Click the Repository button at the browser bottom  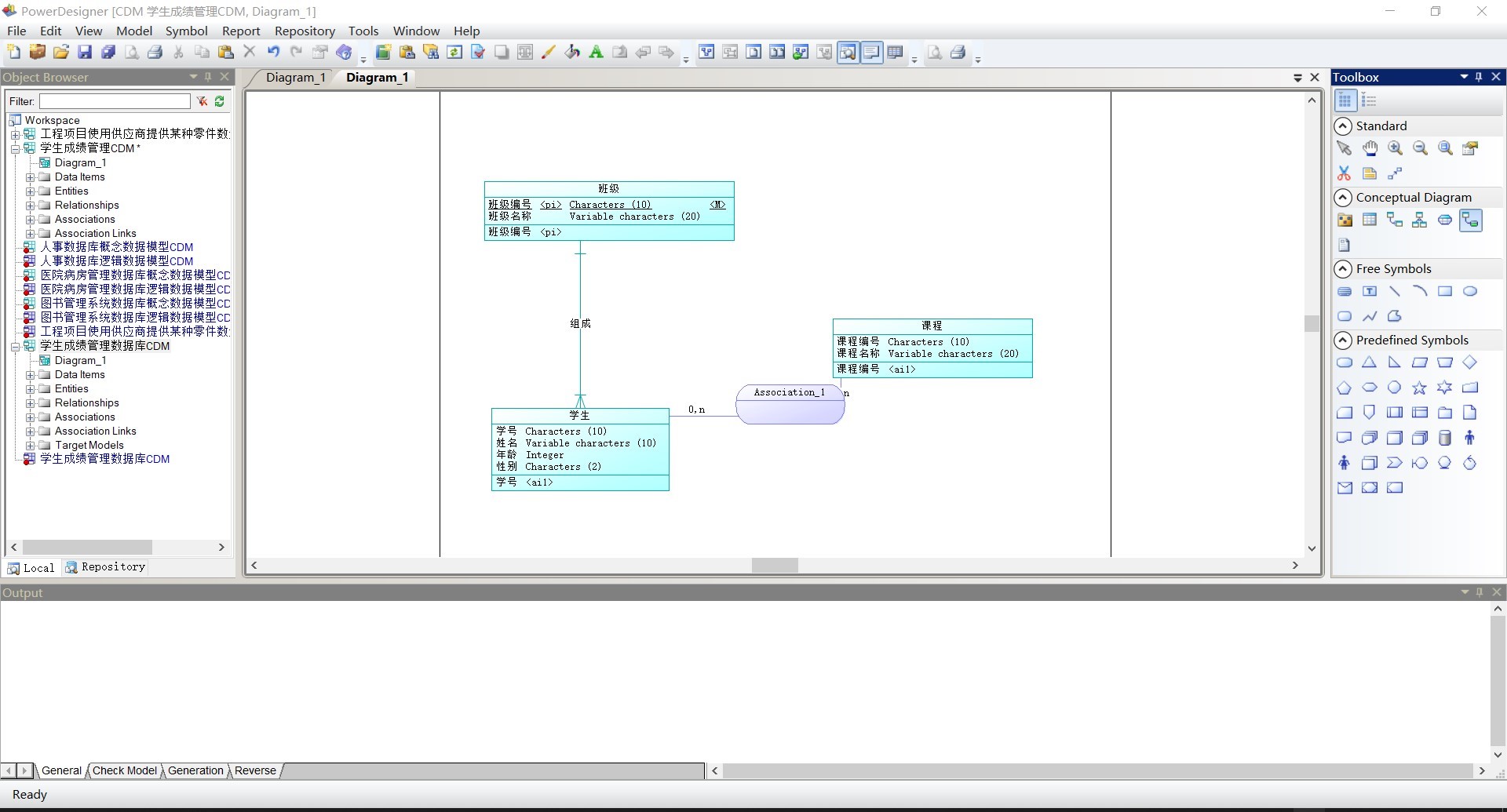tap(107, 567)
